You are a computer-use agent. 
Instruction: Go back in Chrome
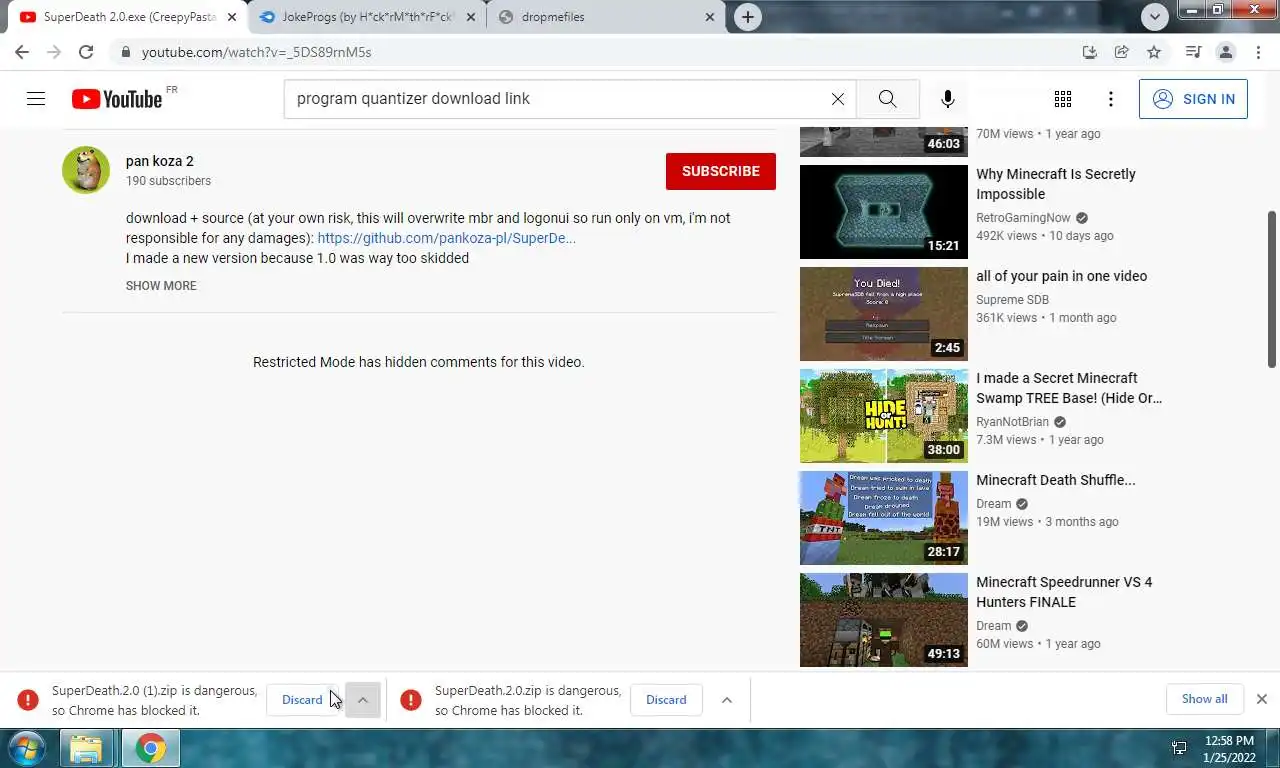pyautogui.click(x=22, y=52)
